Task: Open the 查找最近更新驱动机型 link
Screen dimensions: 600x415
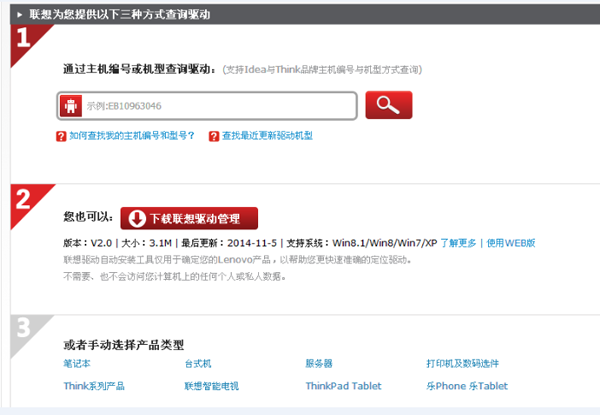Action: click(x=267, y=136)
